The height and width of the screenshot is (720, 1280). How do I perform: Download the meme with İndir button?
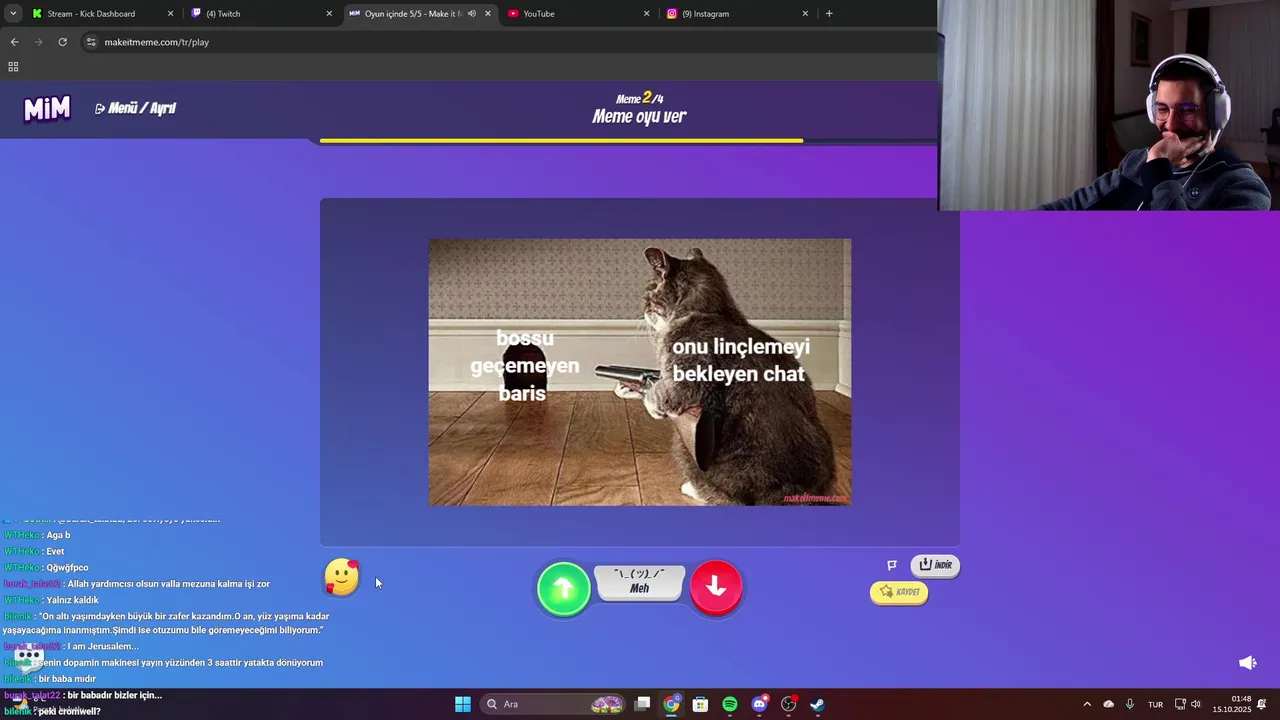(x=935, y=565)
